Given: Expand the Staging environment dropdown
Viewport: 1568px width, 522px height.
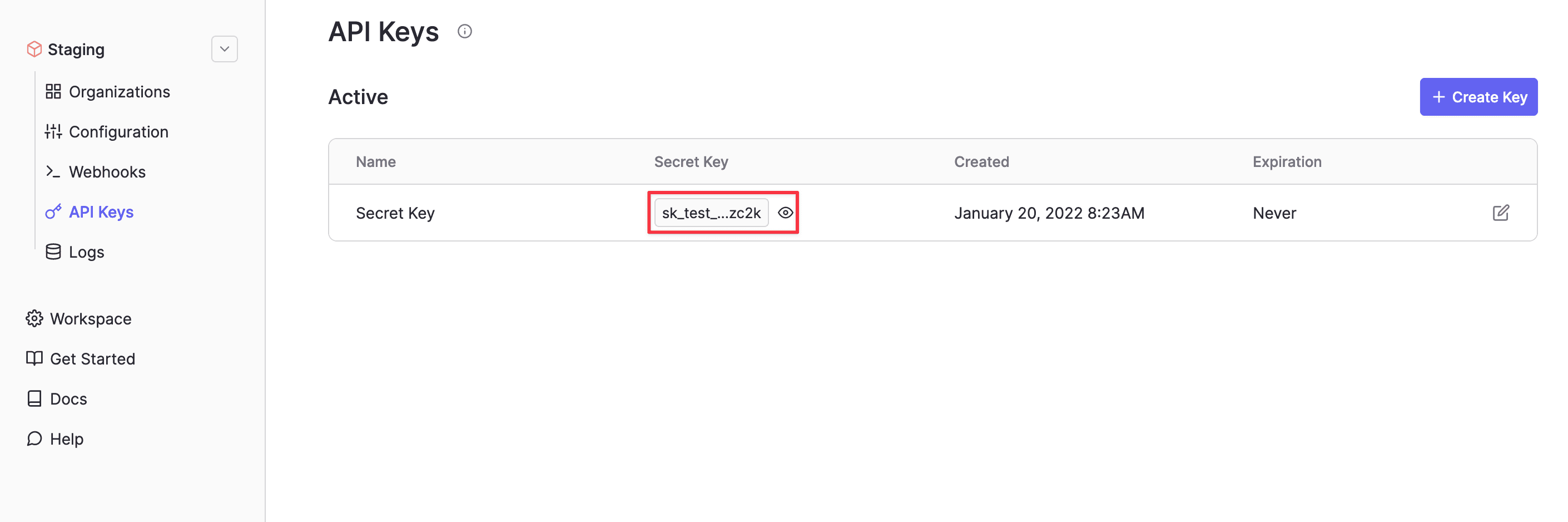Looking at the screenshot, I should click(224, 50).
